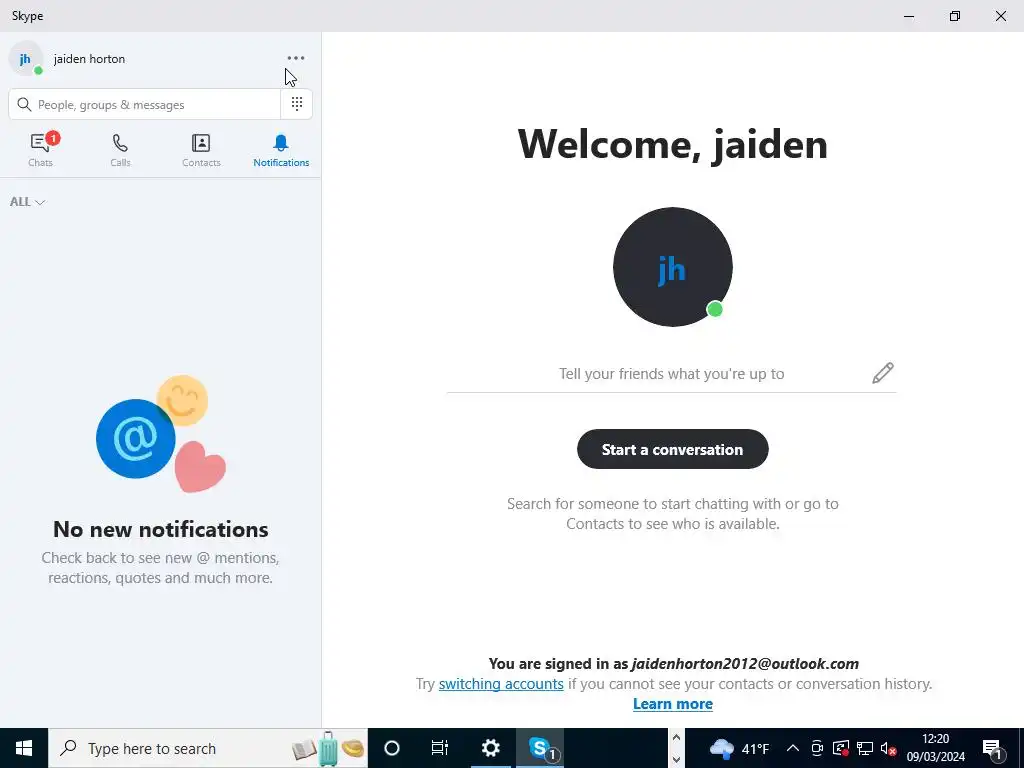Click Start a conversation button
Viewport: 1024px width, 768px height.
[673, 449]
